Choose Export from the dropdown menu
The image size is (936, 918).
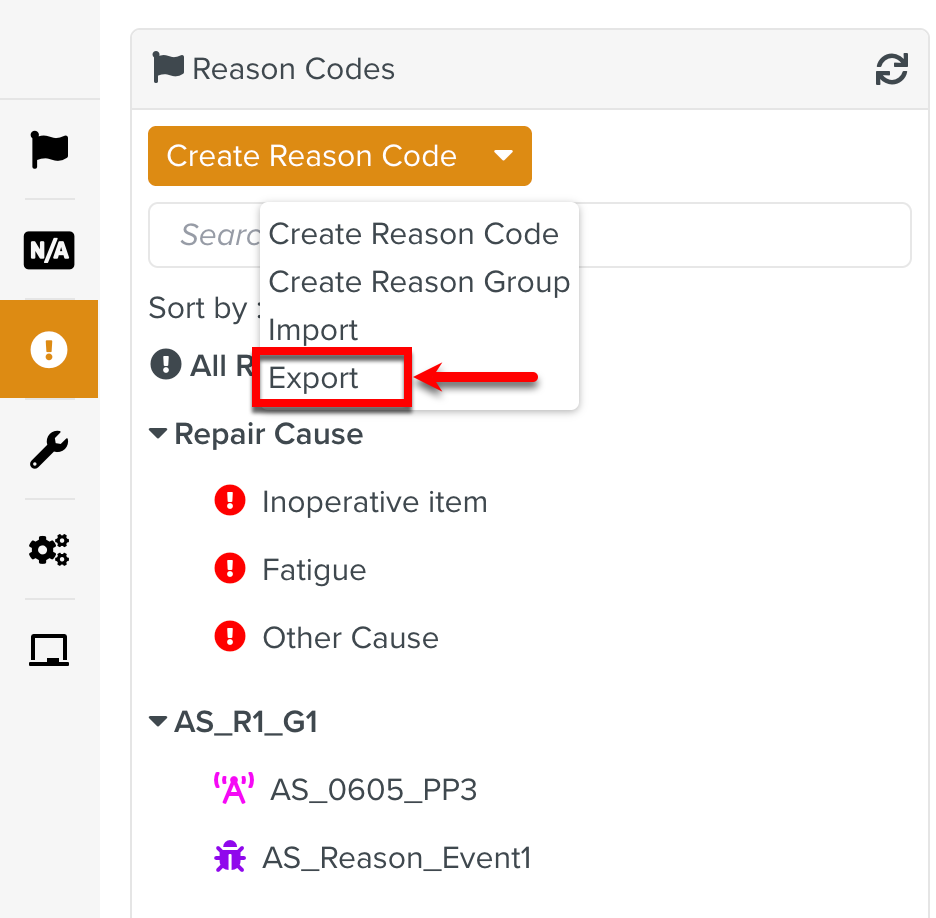314,379
